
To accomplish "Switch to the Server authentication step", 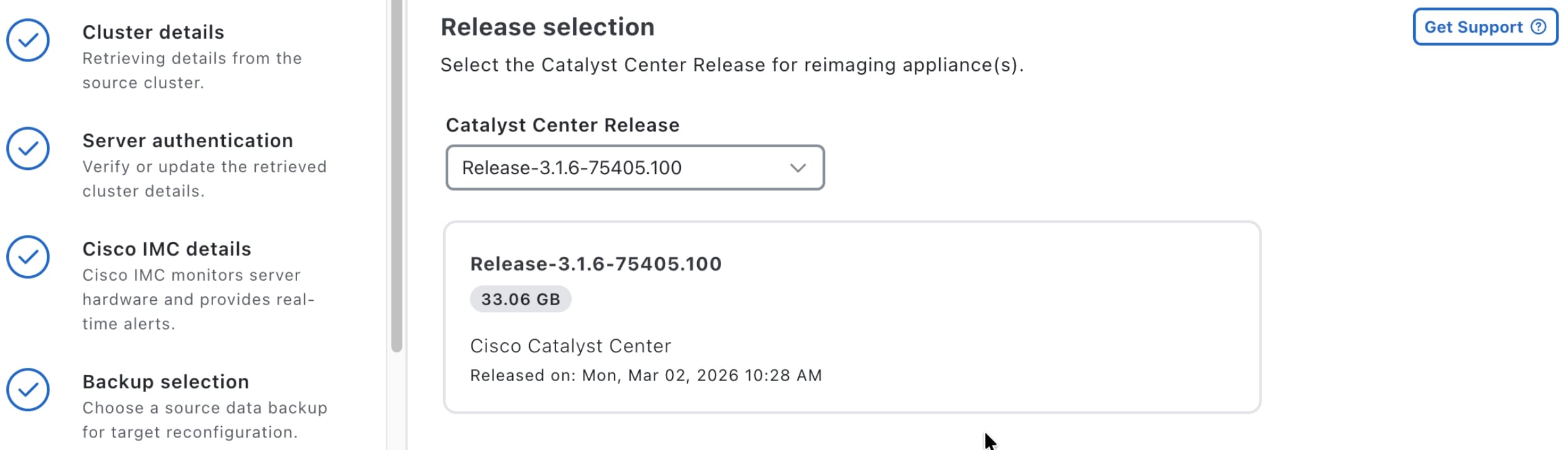I will [187, 141].
